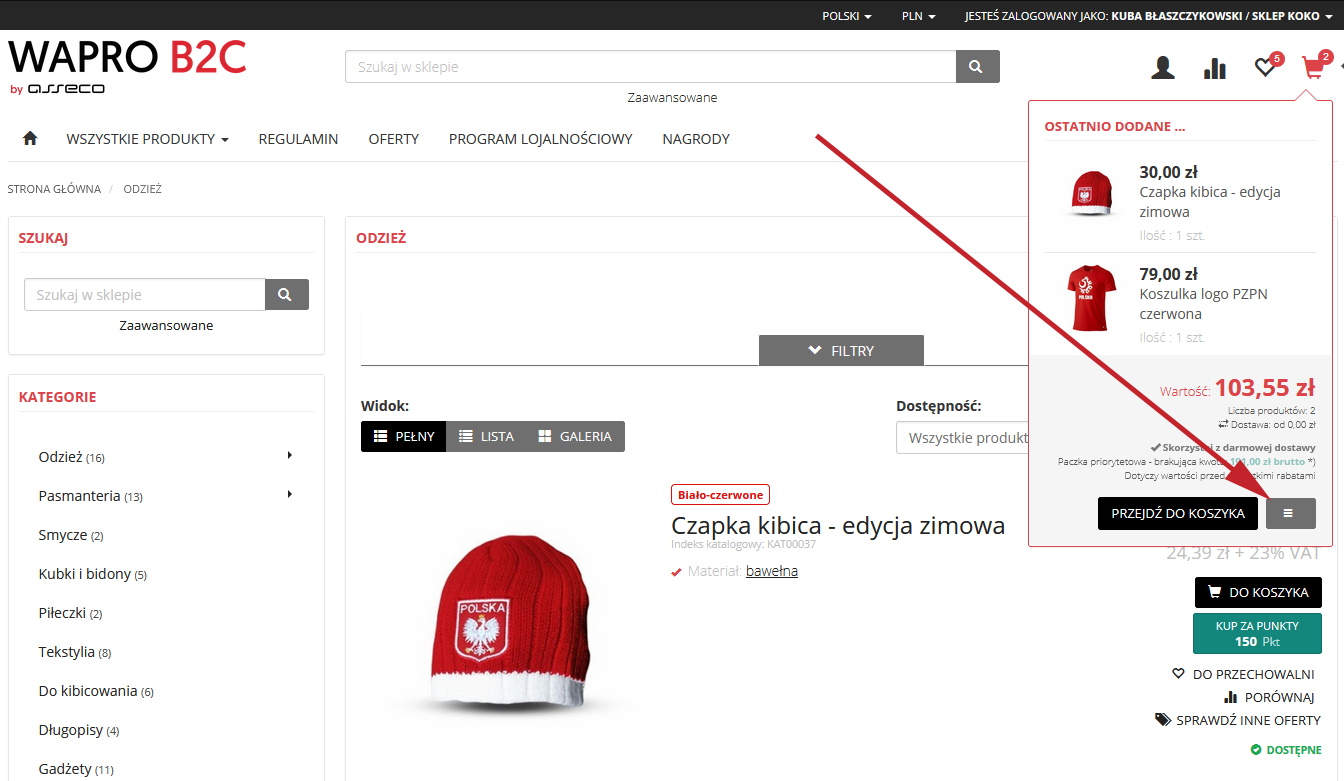Open the PROGRAM LOJALNOŚCIOWY menu item

(x=540, y=139)
